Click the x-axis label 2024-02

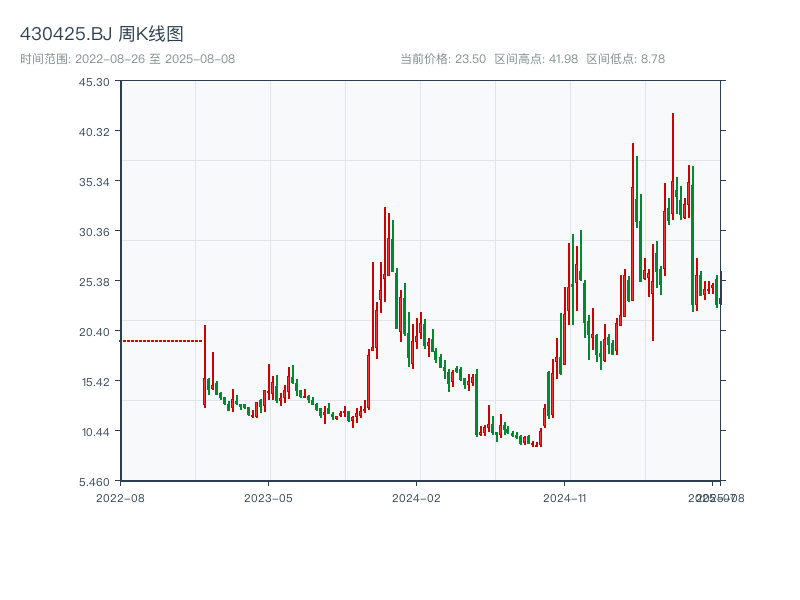[416, 498]
